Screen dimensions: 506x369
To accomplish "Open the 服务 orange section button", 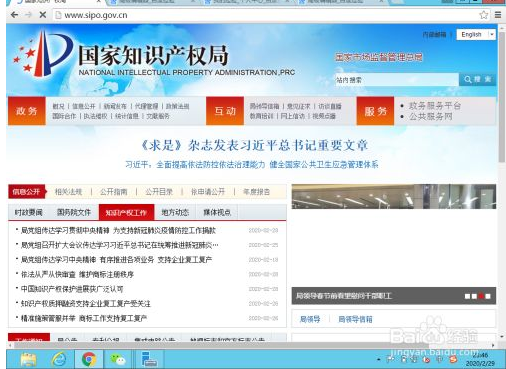I will [375, 111].
